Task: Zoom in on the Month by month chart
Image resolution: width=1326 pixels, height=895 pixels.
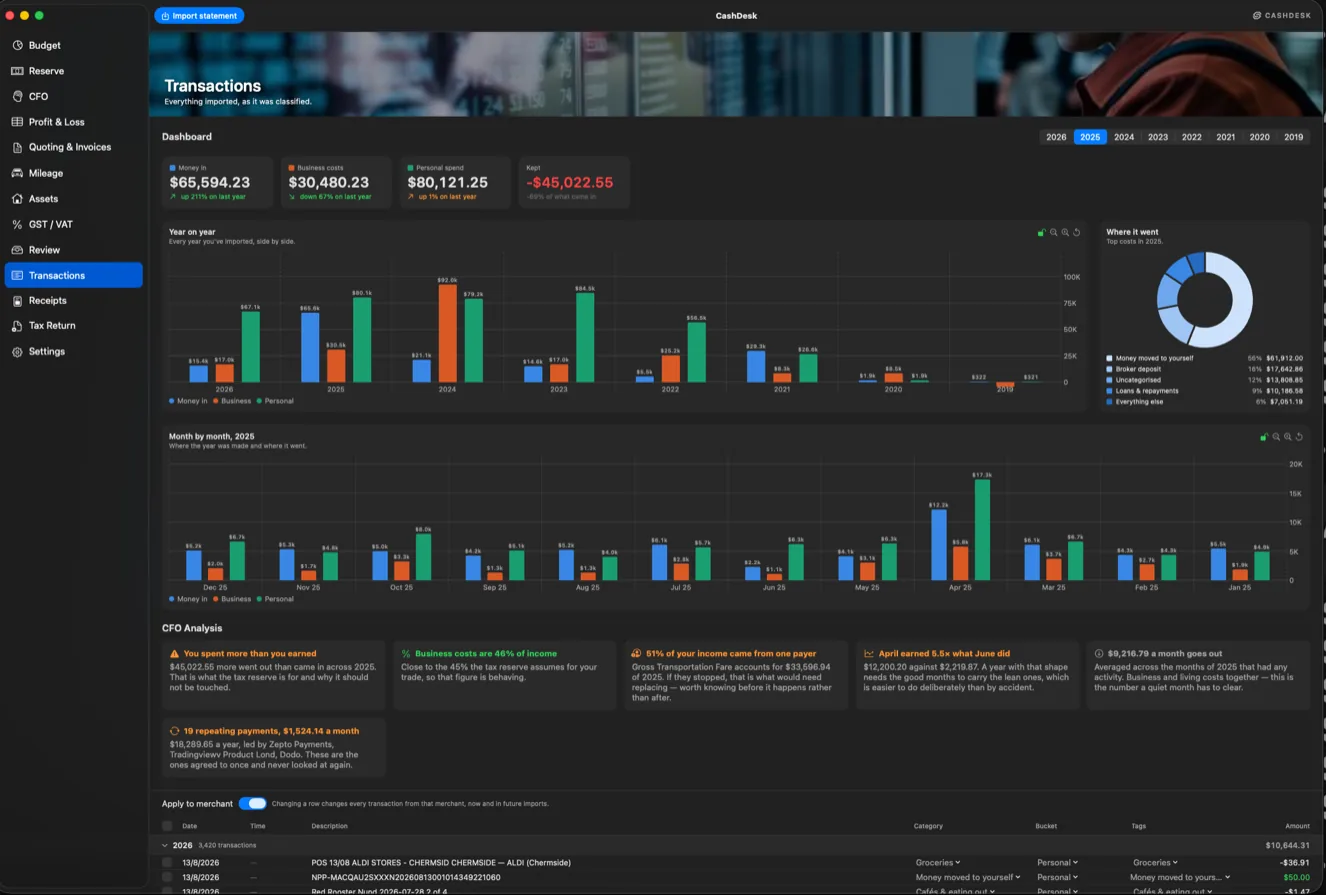Action: (1288, 436)
